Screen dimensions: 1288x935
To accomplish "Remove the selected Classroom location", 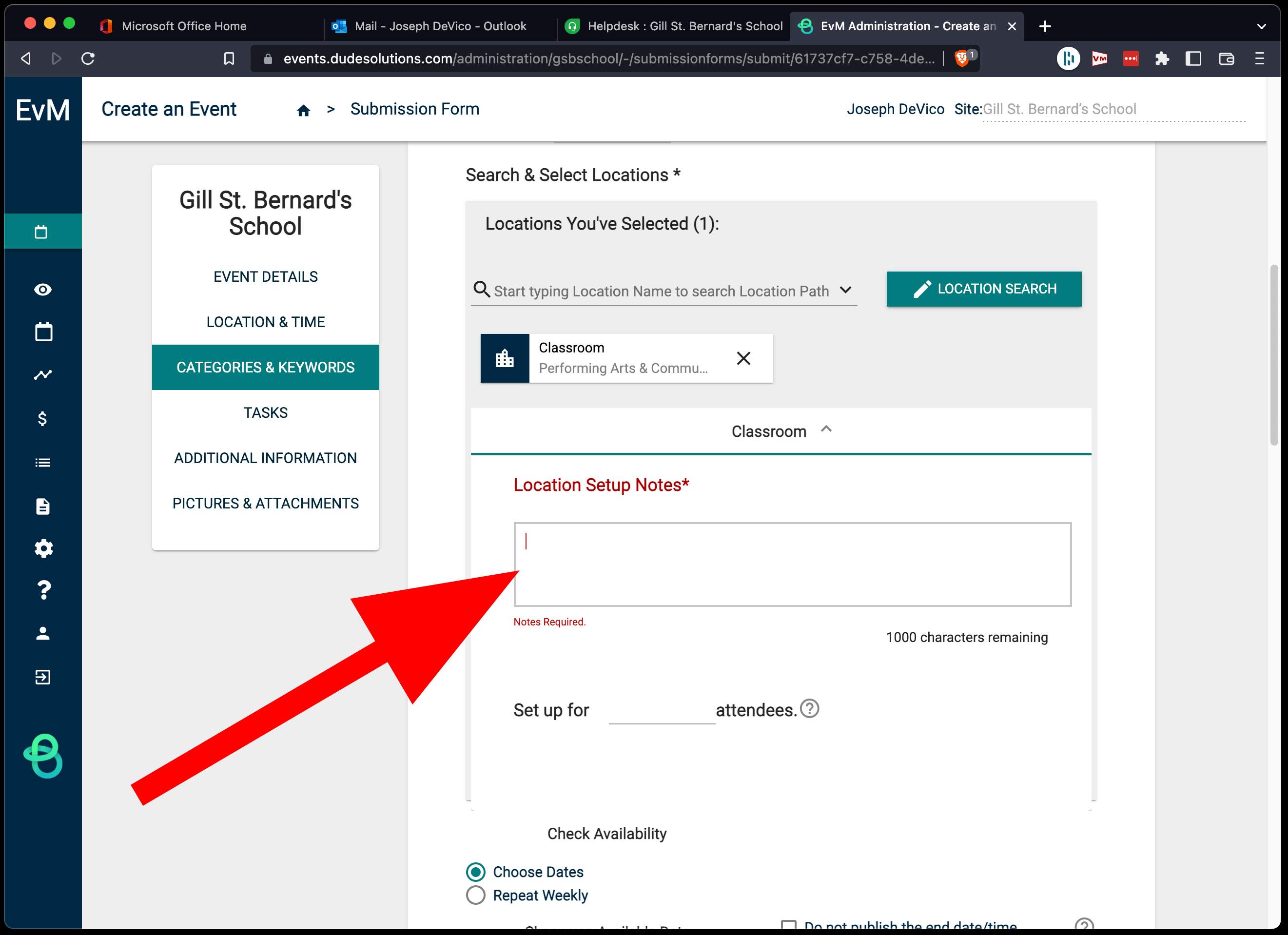I will 743,358.
